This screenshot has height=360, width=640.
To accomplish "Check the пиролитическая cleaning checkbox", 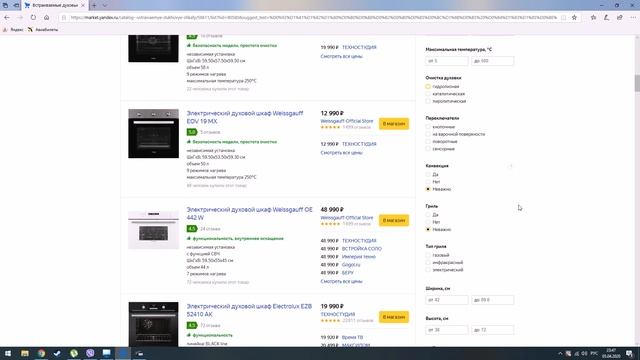I will pyautogui.click(x=428, y=101).
